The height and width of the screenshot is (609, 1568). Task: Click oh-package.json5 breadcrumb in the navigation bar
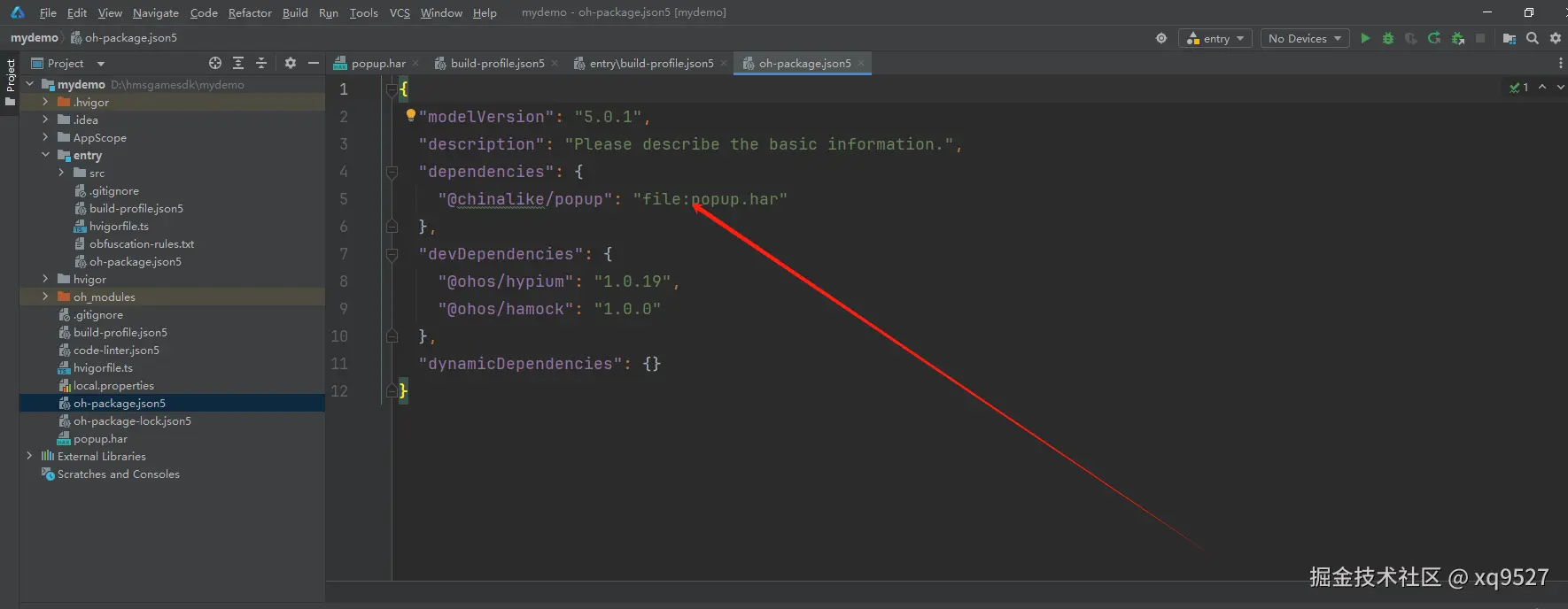124,37
